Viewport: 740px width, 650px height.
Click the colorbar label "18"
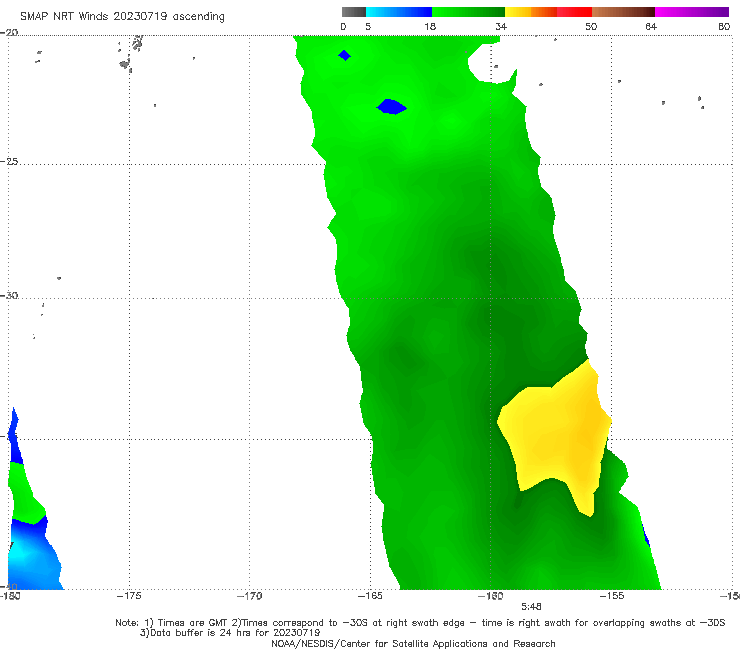(x=430, y=27)
